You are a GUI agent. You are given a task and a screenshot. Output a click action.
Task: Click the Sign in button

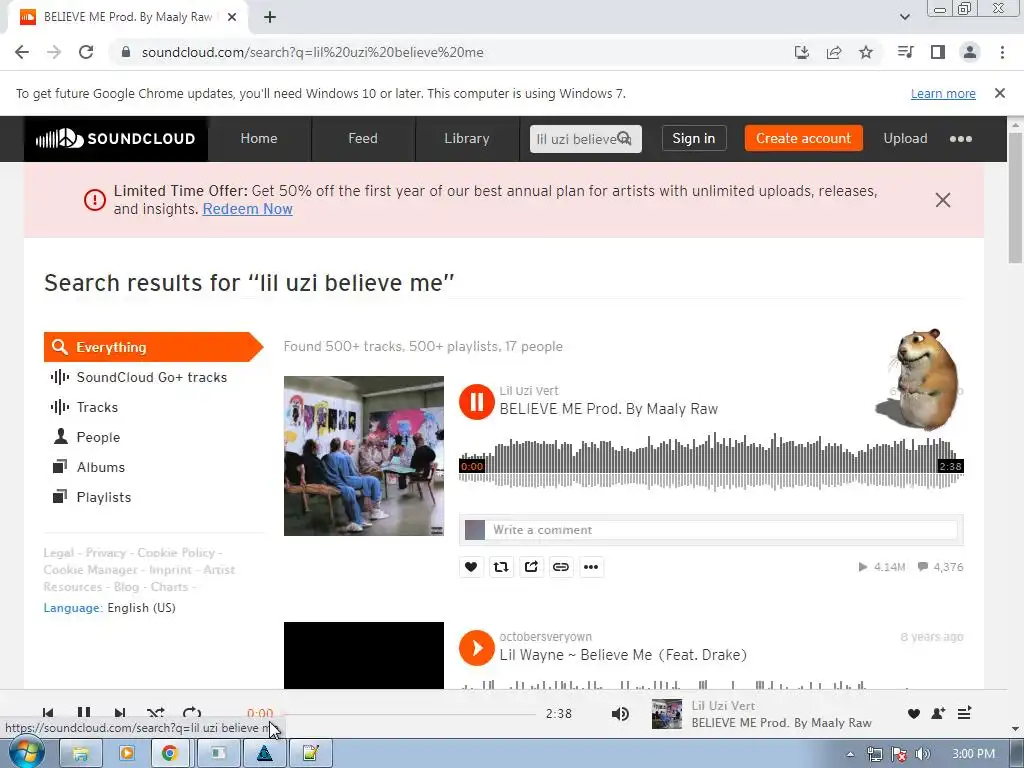pos(694,138)
